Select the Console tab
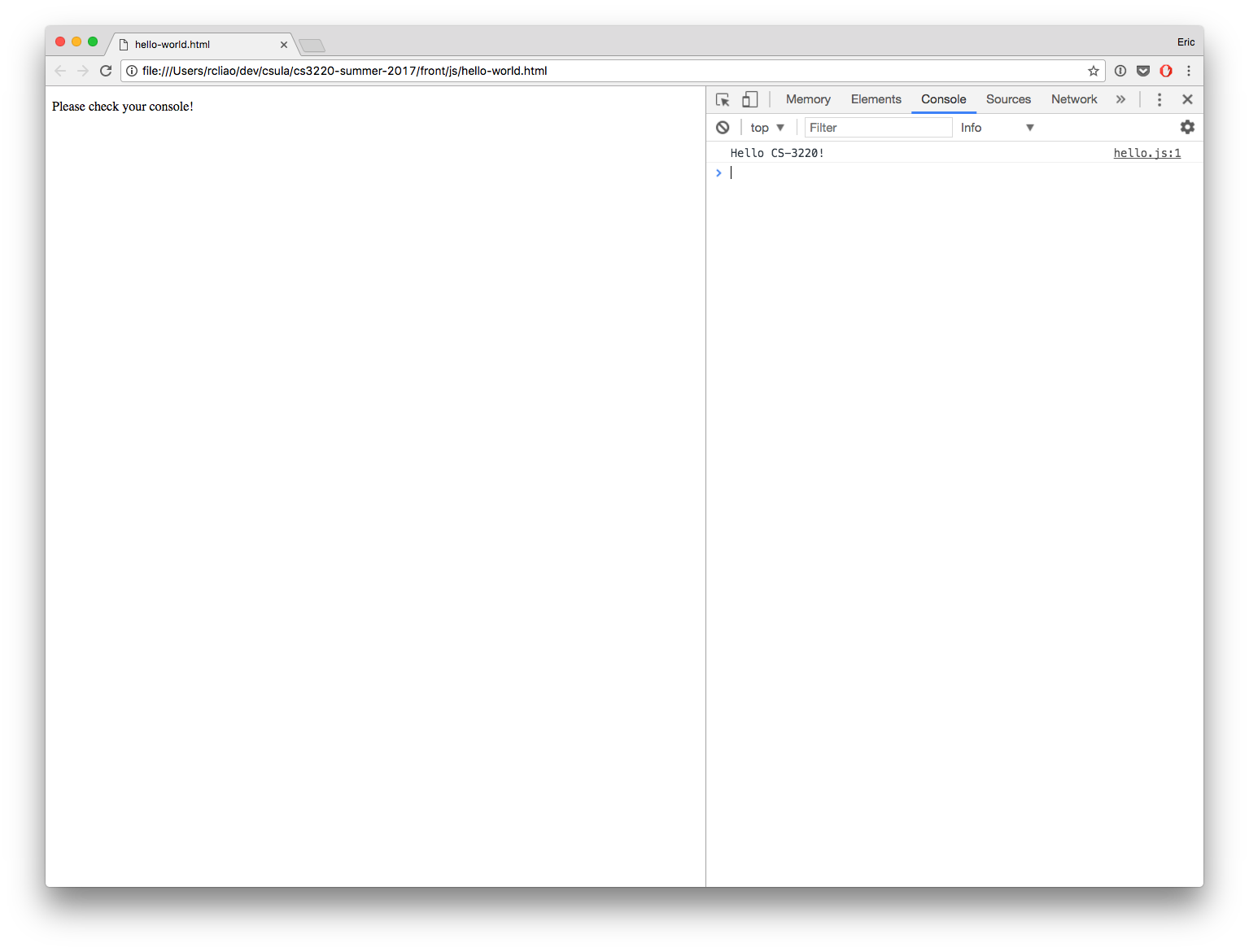Viewport: 1249px width, 952px height. tap(943, 99)
